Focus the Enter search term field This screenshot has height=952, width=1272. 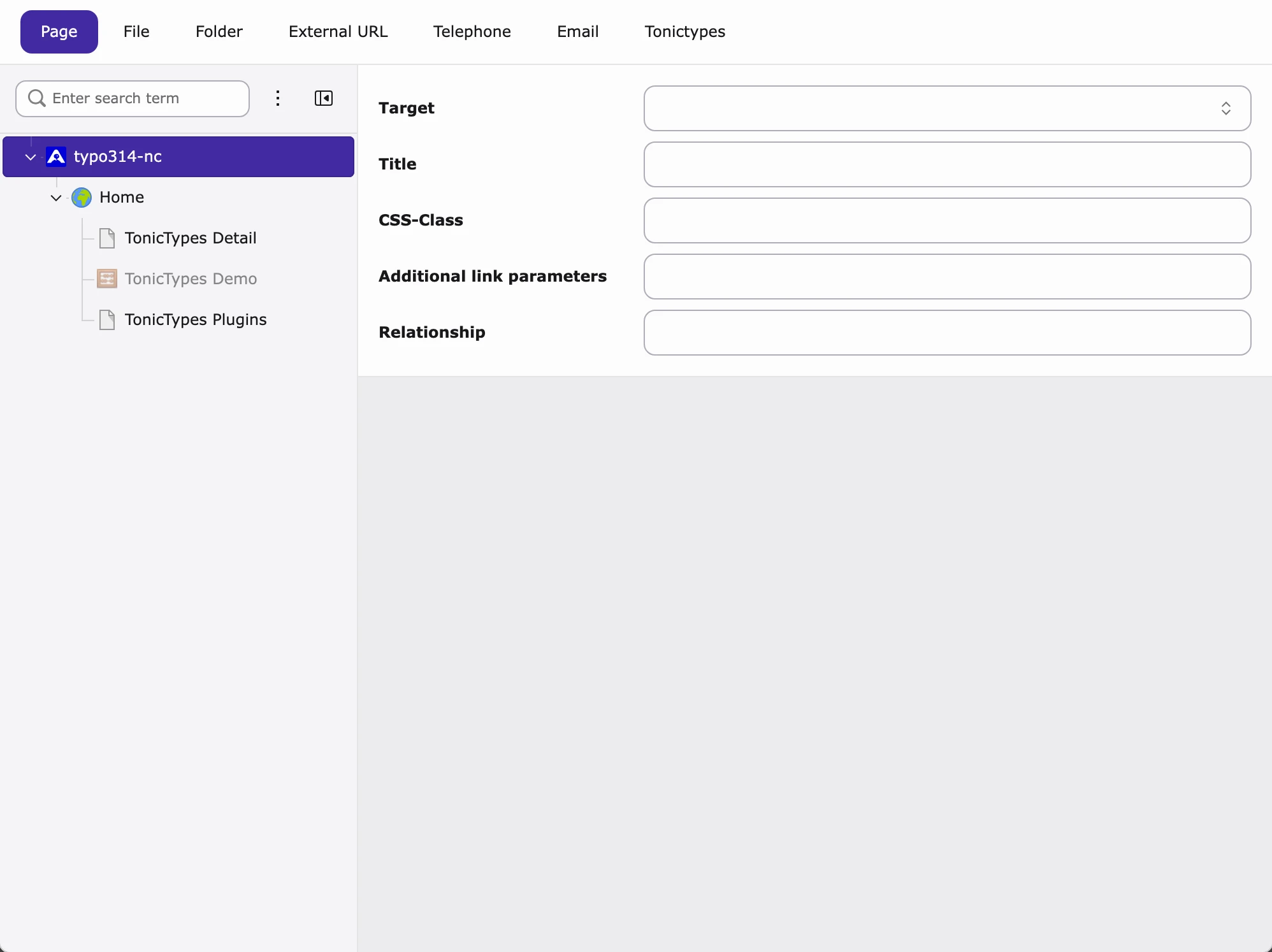[x=133, y=99]
